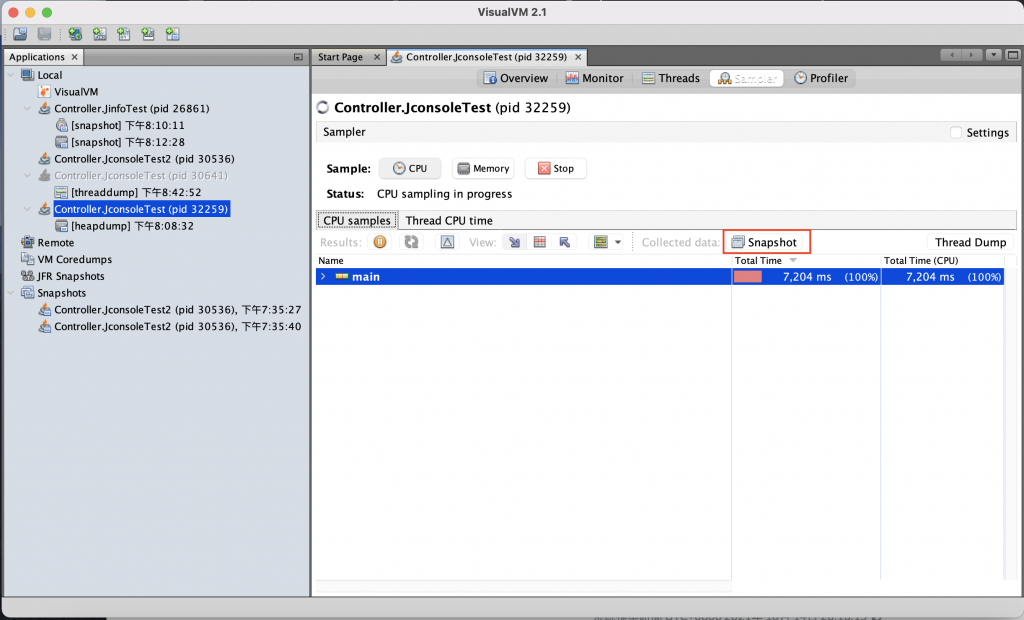Click the Local computer icon
The image size is (1024, 620).
pyautogui.click(x=27, y=75)
